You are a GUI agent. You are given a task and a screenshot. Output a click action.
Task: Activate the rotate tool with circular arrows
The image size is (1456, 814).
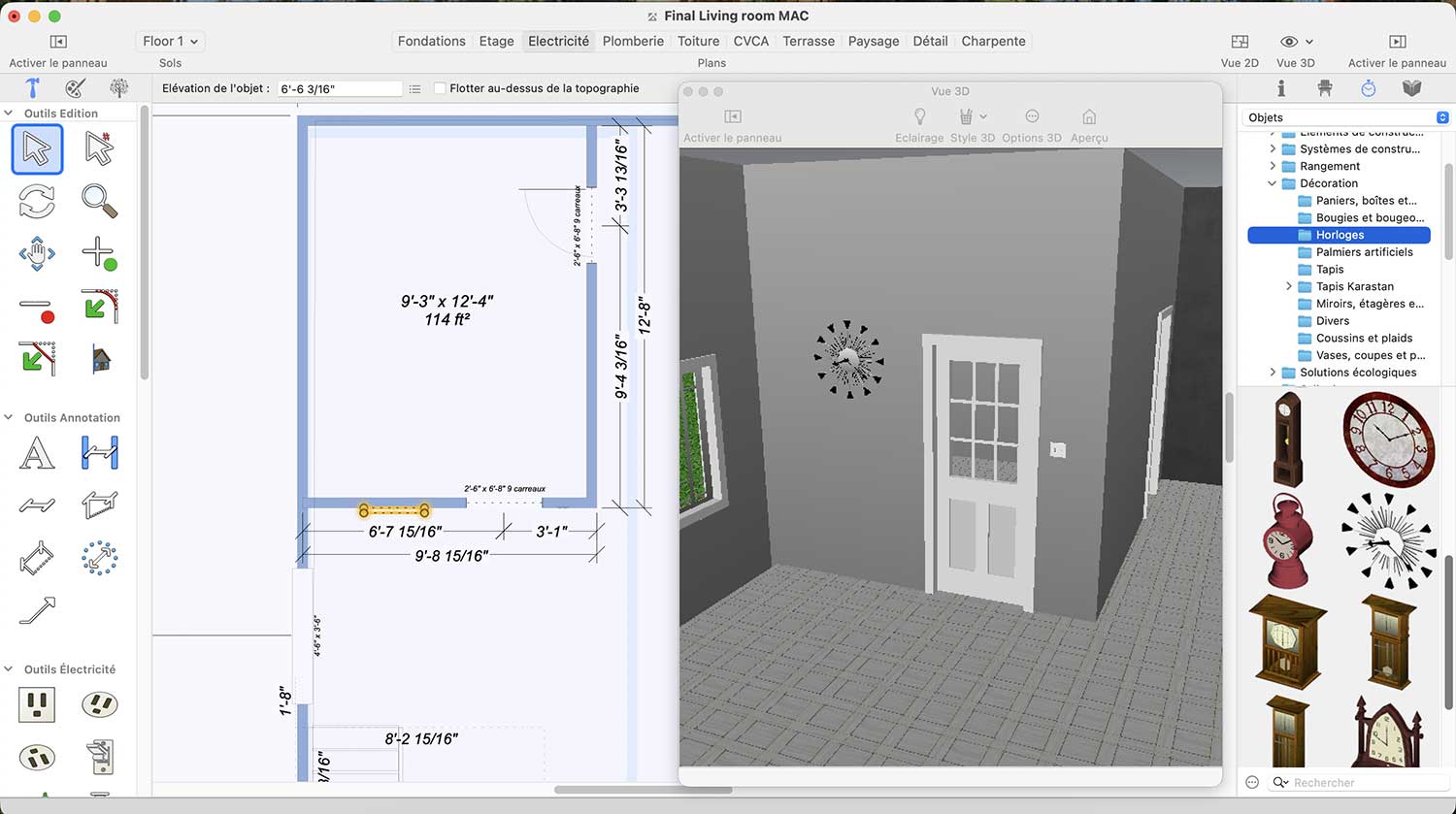click(37, 202)
